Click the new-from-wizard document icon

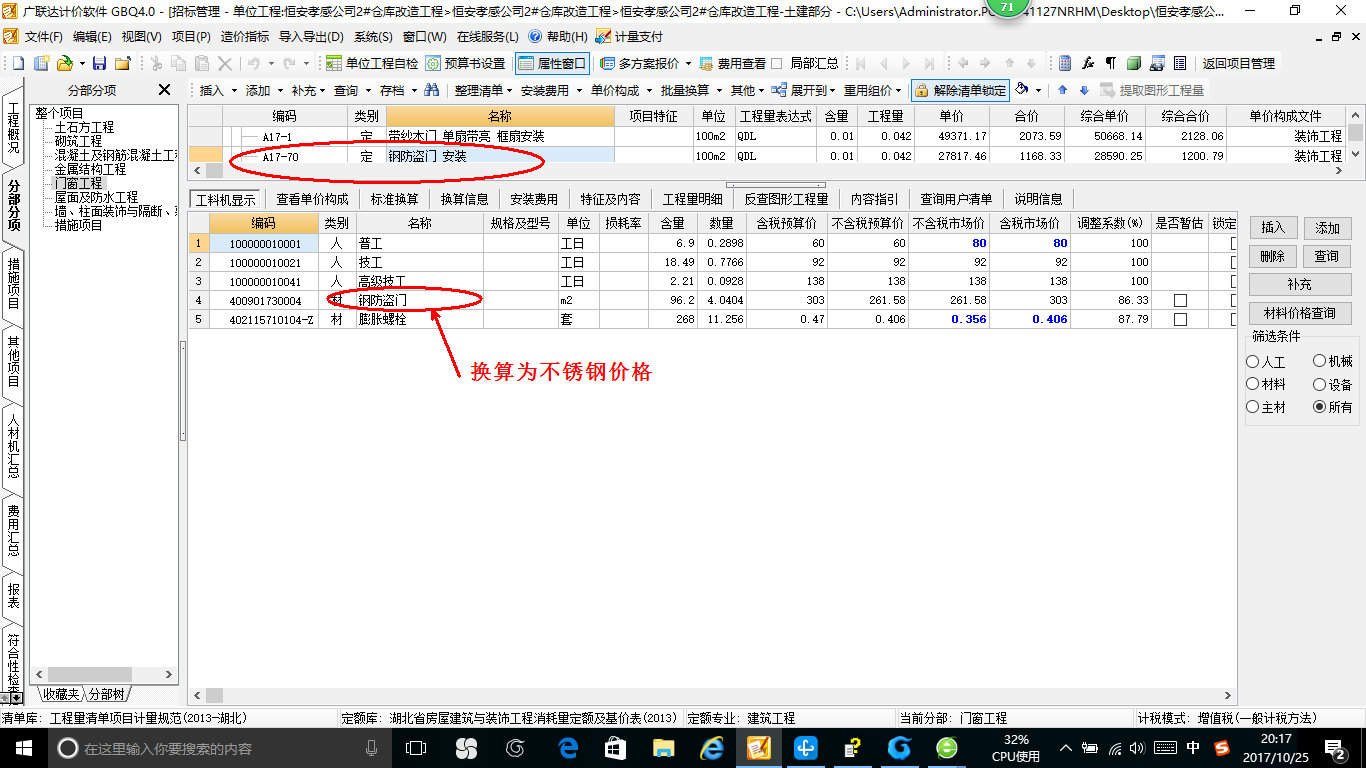(41, 63)
